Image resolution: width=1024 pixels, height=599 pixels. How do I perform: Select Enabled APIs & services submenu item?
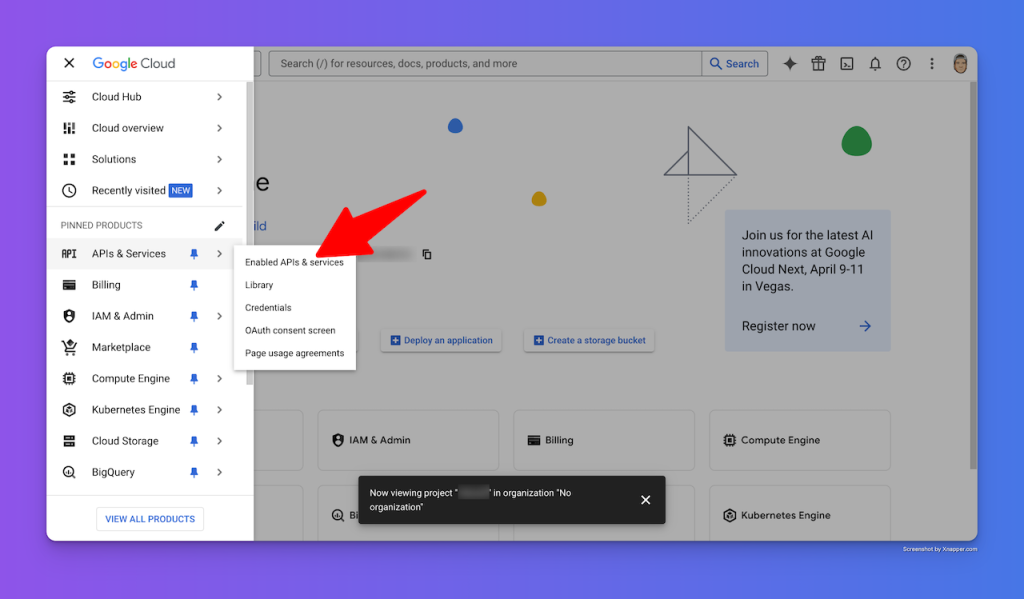click(295, 262)
